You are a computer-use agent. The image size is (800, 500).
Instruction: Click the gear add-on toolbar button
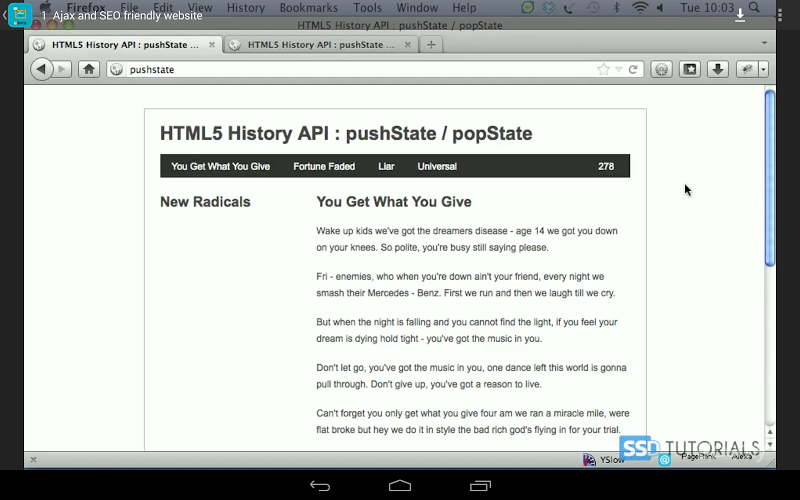[662, 69]
